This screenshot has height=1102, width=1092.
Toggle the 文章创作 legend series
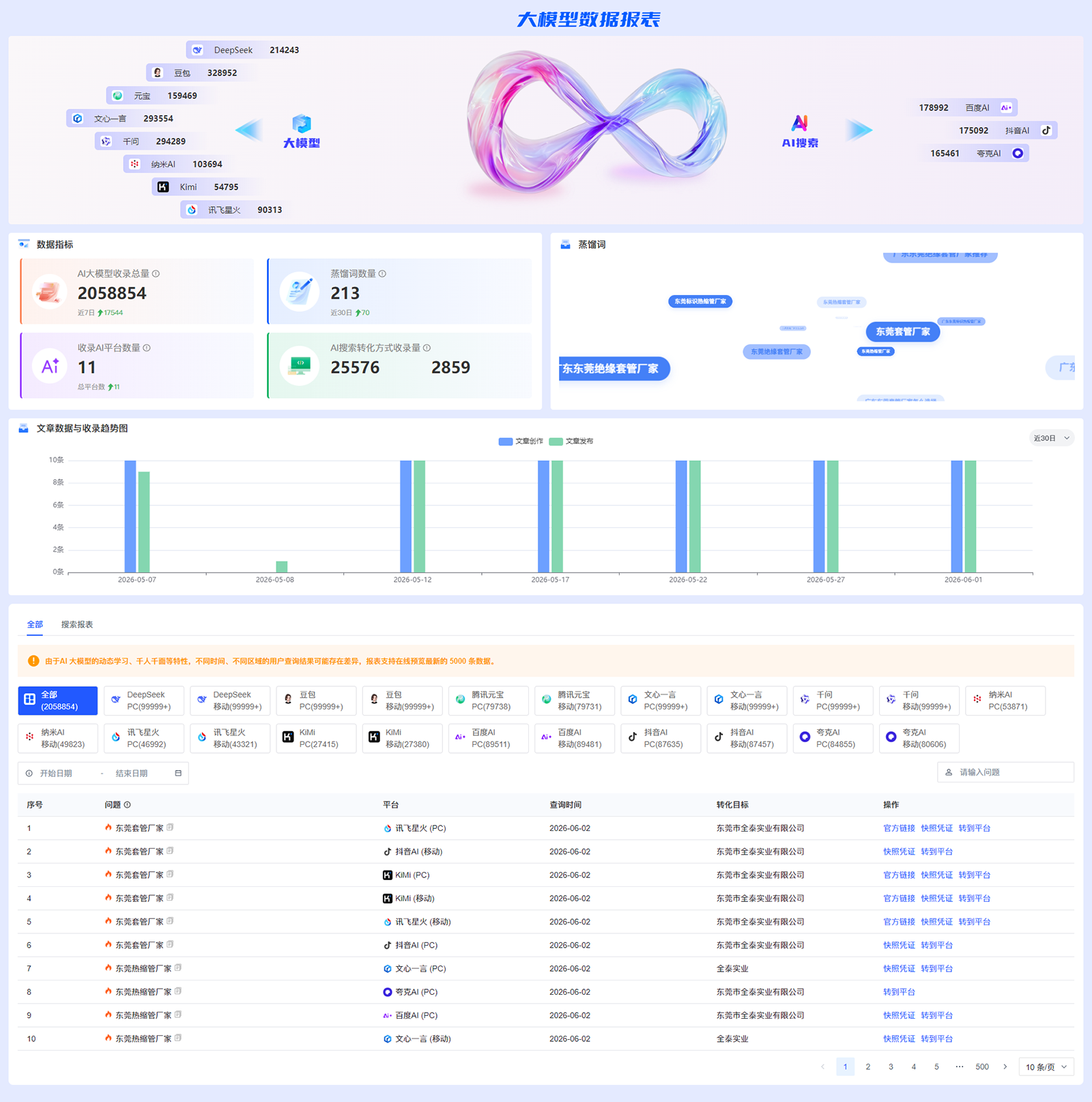coord(521,441)
